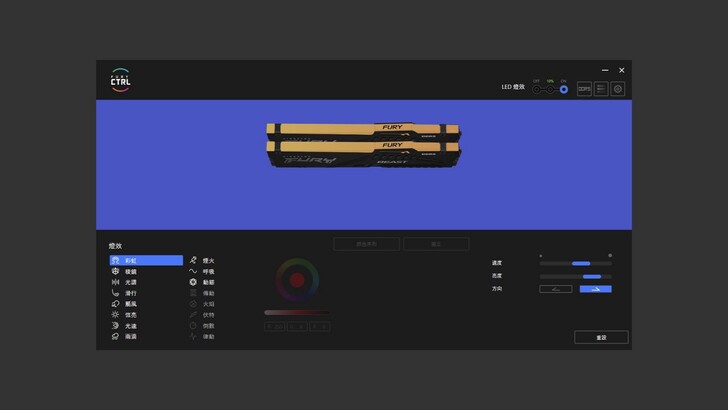This screenshot has height=410, width=728.
Task: Select the 呼吸 breathing effect with wave icon
Action: pos(202,272)
